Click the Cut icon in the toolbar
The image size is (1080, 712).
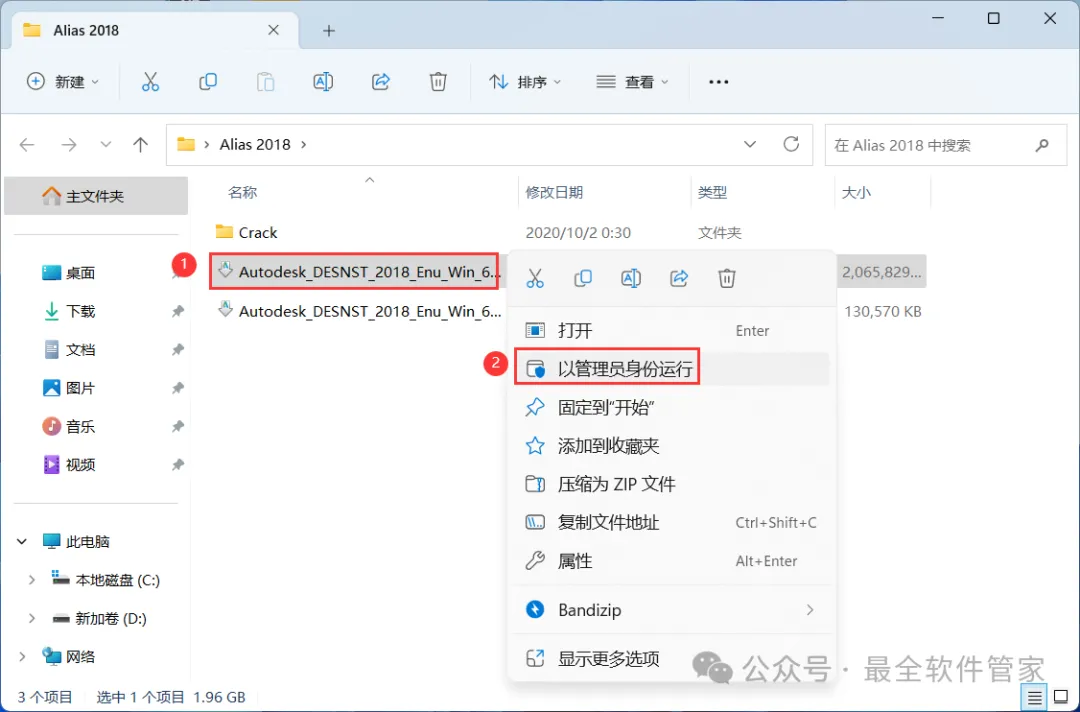(150, 82)
